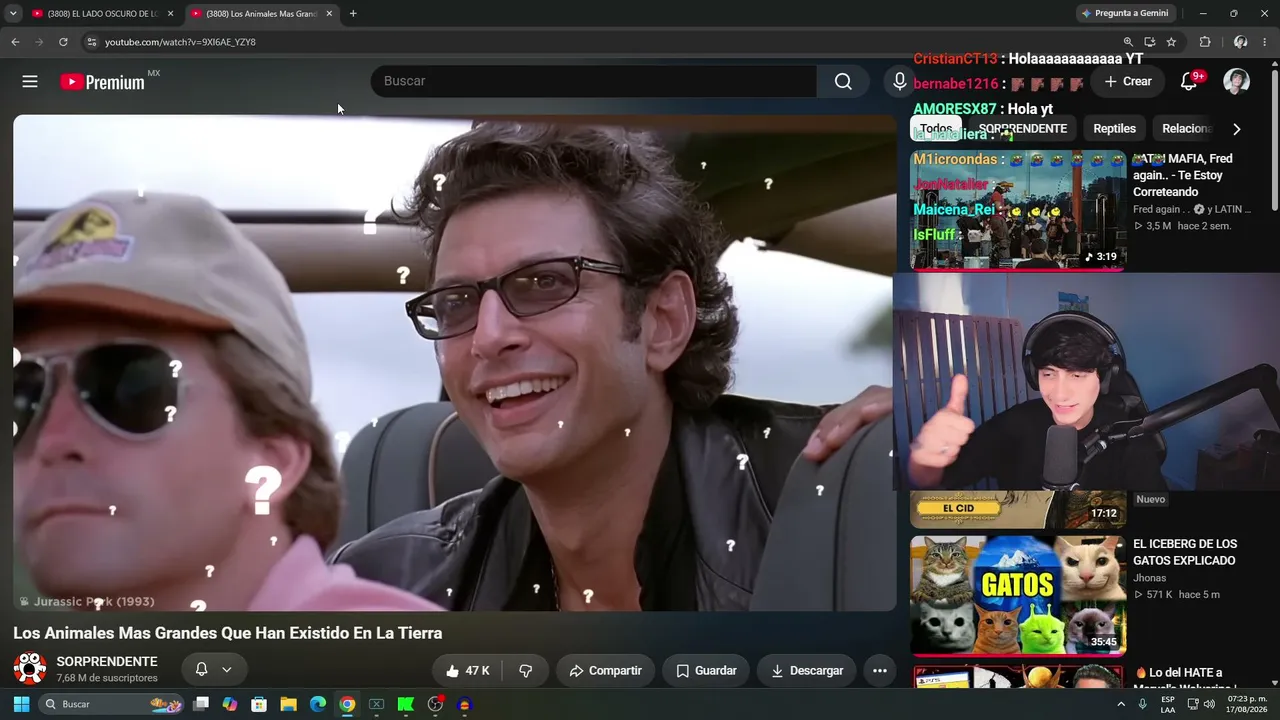Show hidden system tray icons
This screenshot has width=1280, height=720.
1121,704
